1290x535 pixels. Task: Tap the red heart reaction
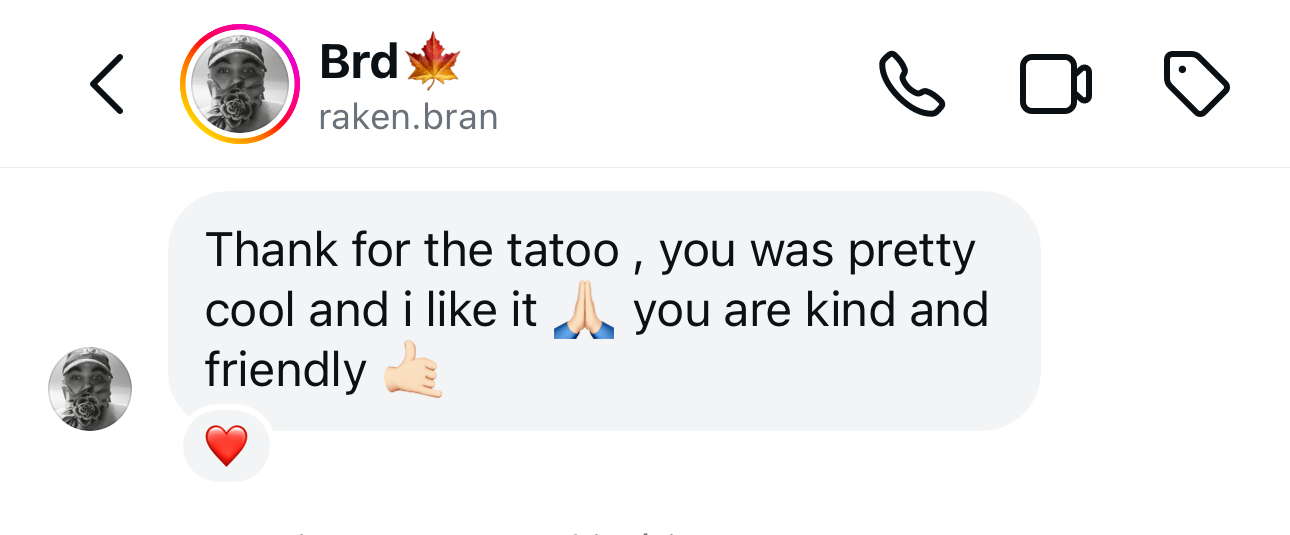[x=226, y=445]
